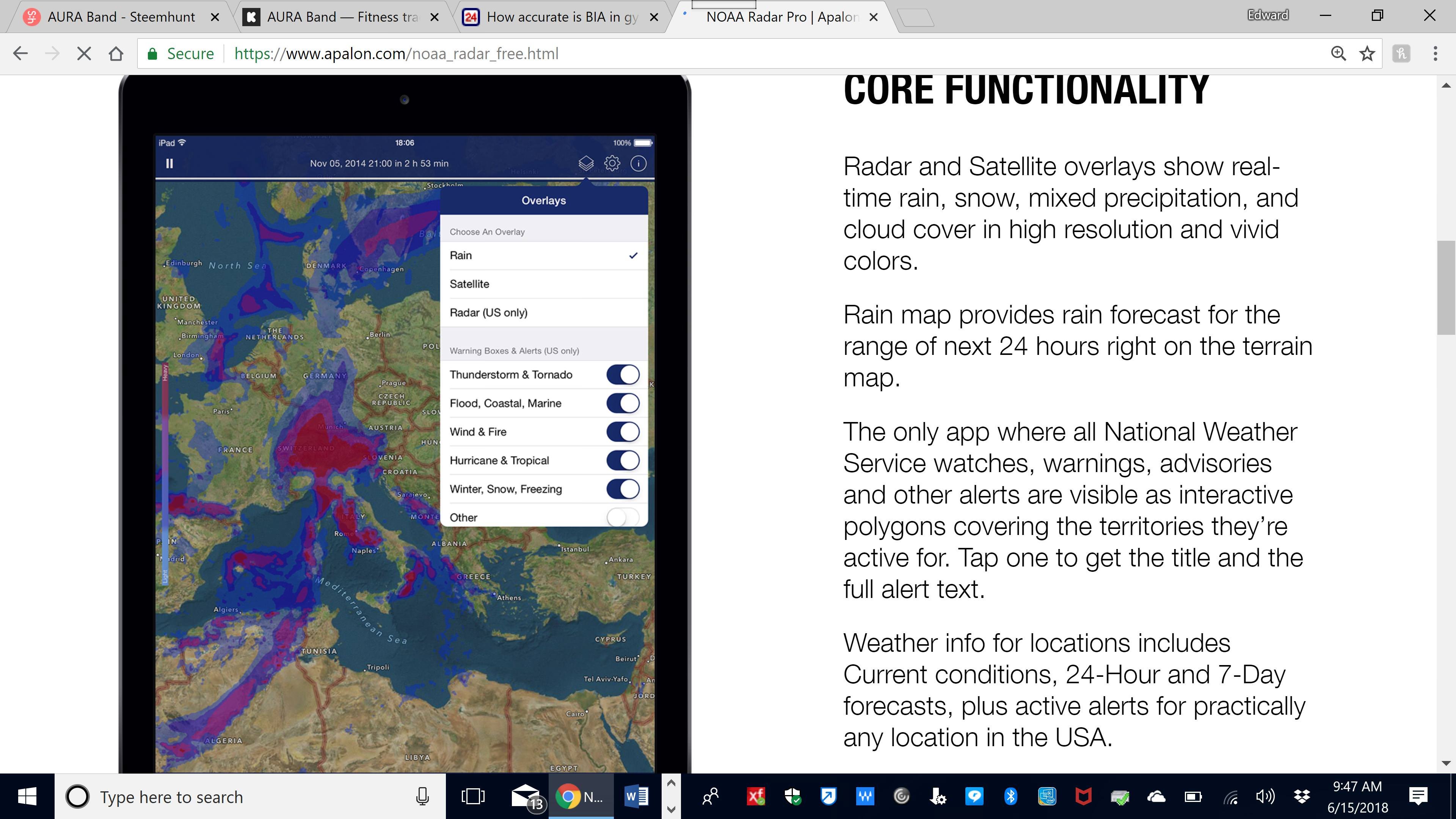1456x819 pixels.
Task: Go back to the previous page
Action: point(20,54)
